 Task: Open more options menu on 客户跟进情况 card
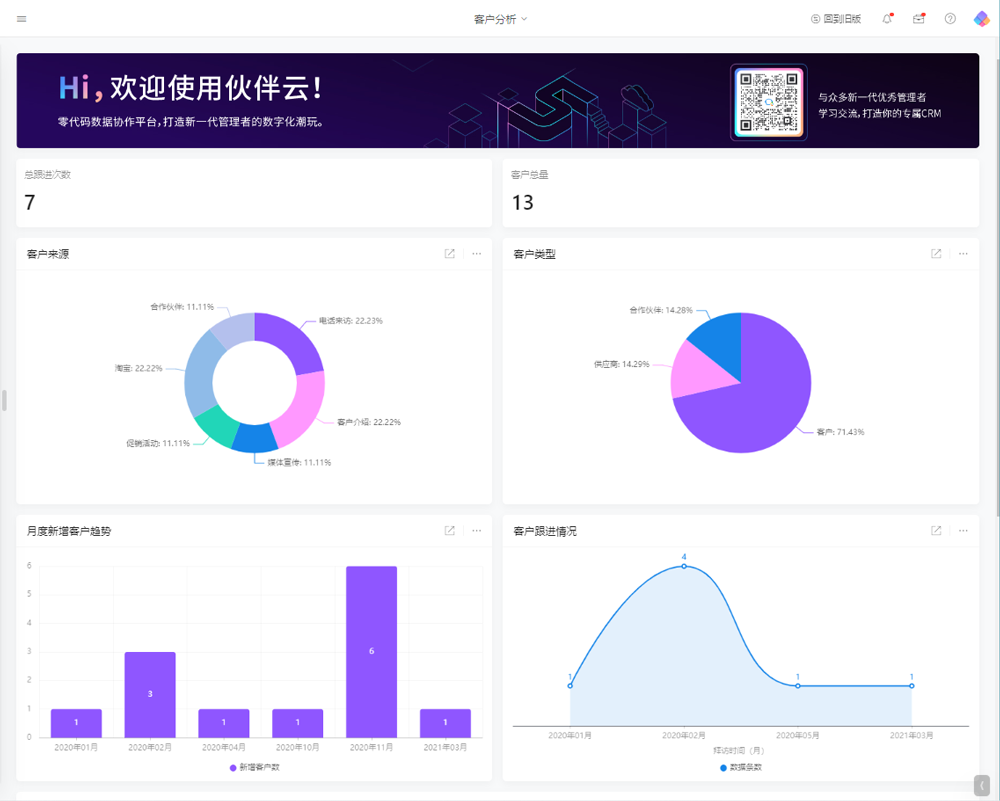click(963, 531)
